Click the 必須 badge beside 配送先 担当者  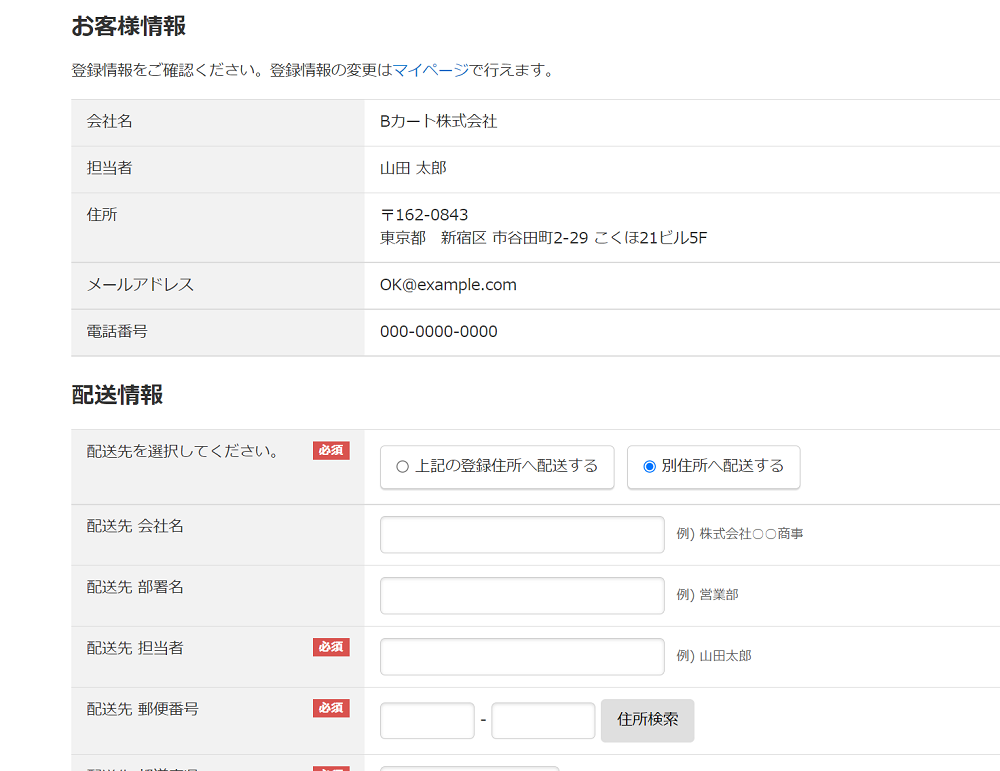tap(331, 647)
